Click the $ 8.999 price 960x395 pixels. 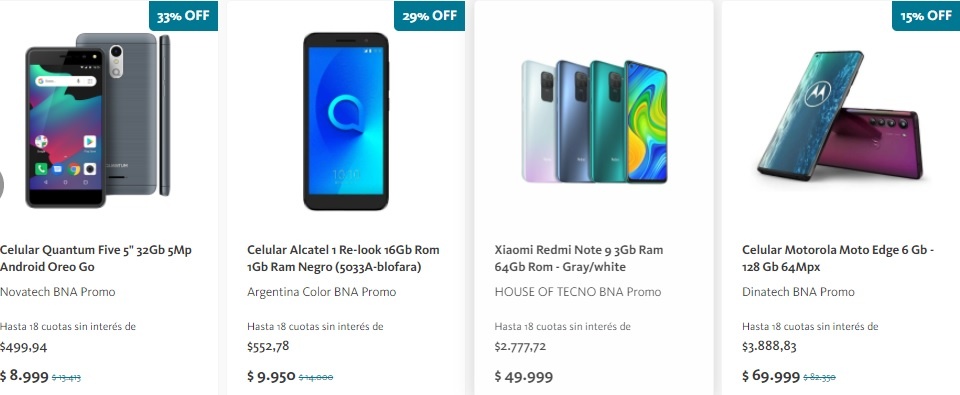pyautogui.click(x=24, y=376)
